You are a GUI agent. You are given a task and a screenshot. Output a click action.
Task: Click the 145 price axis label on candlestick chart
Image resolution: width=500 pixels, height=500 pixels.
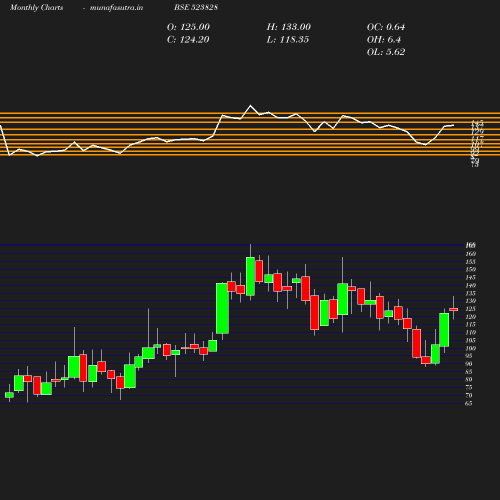[471, 277]
